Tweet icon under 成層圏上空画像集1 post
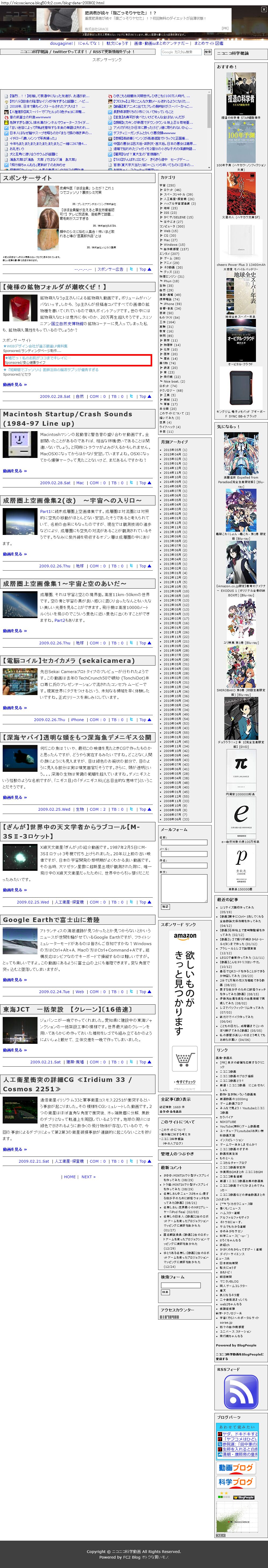Image resolution: width=268 pixels, height=1568 pixels. 131,643
